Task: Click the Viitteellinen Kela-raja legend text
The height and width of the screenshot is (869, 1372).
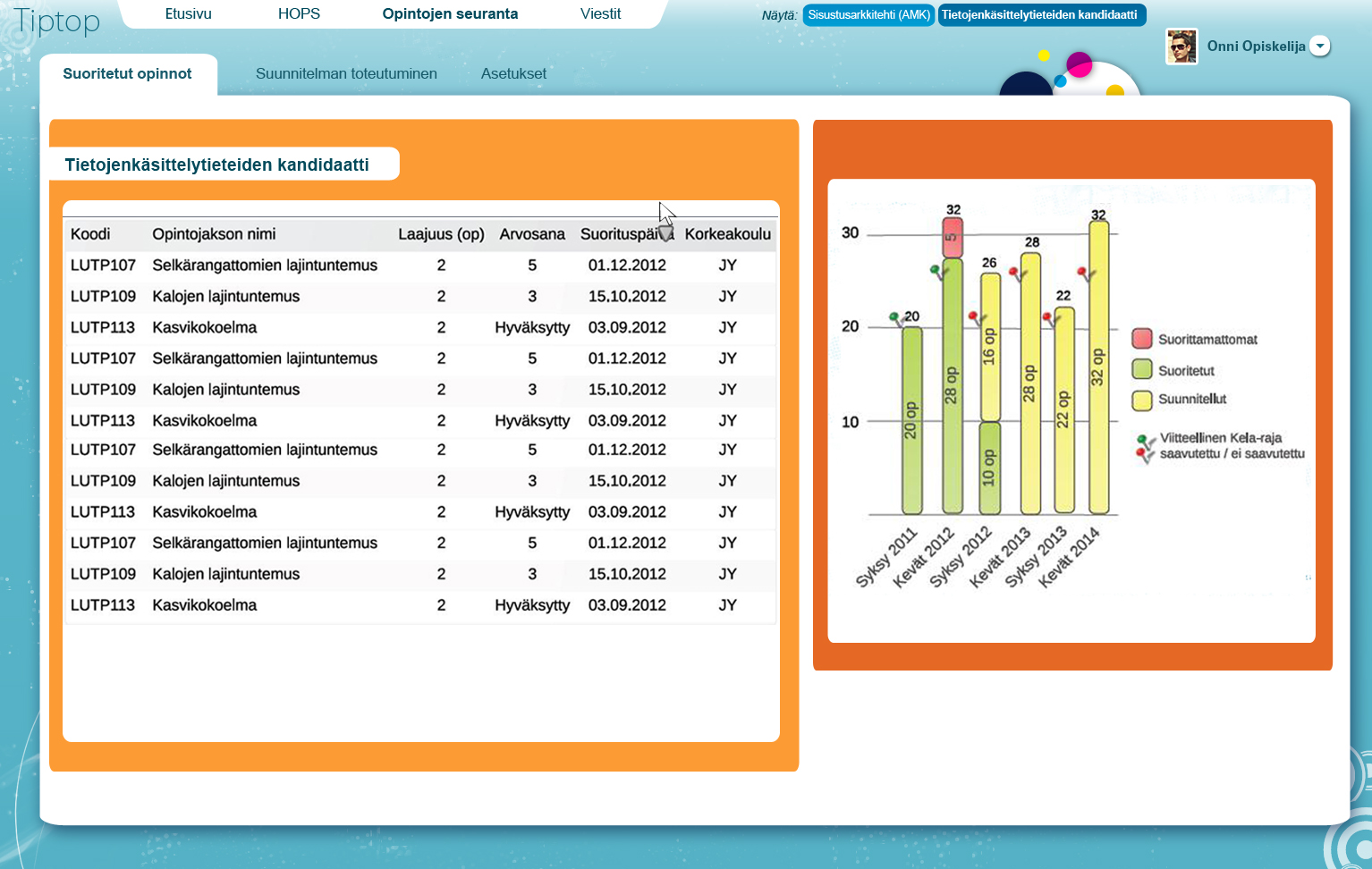Action: (x=1232, y=445)
